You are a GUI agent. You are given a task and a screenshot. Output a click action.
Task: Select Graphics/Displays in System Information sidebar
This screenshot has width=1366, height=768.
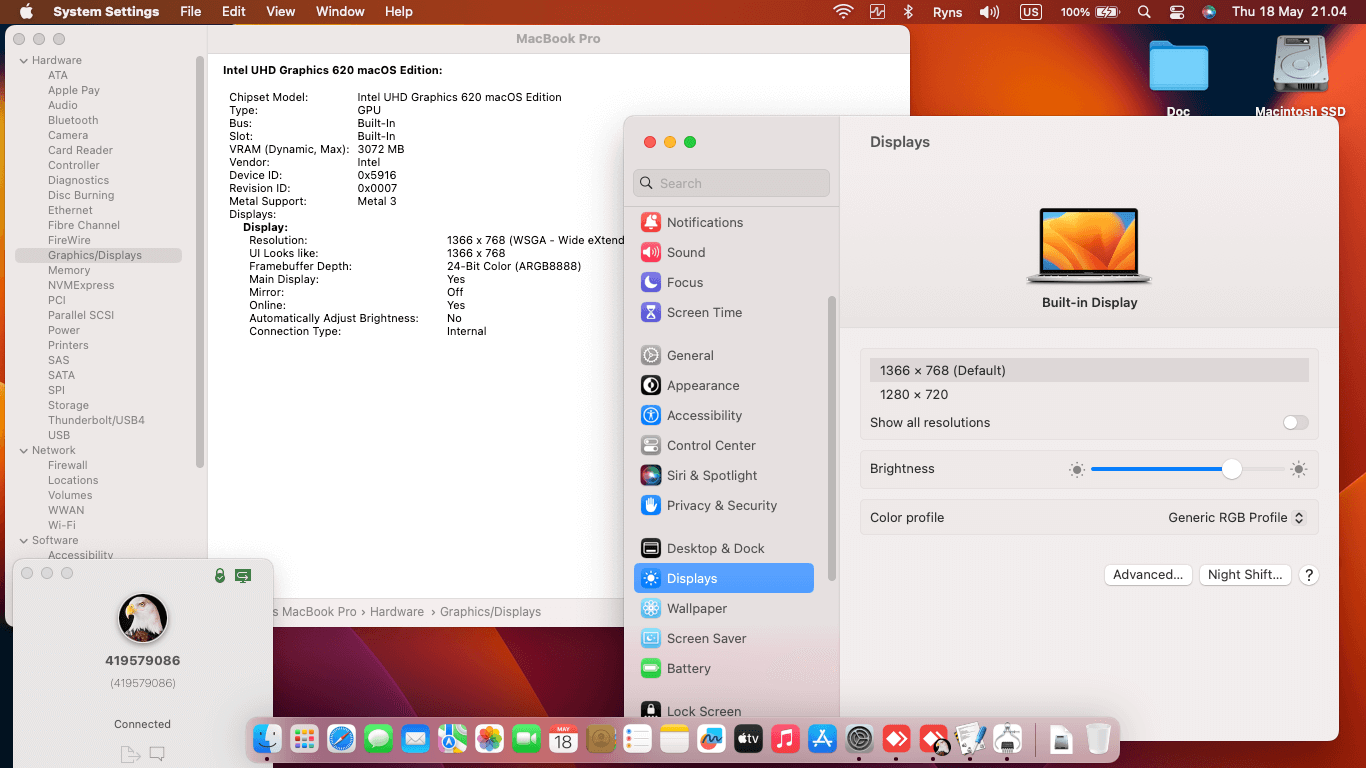click(98, 255)
